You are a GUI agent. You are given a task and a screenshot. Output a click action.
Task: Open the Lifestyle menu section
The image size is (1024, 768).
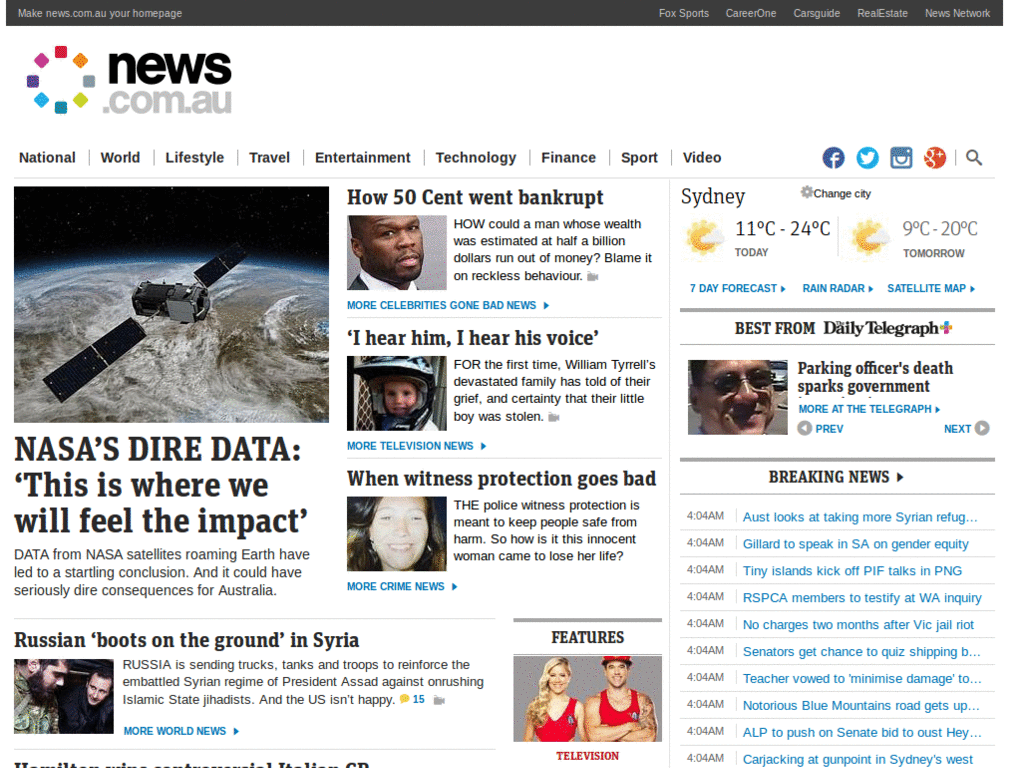coord(195,157)
